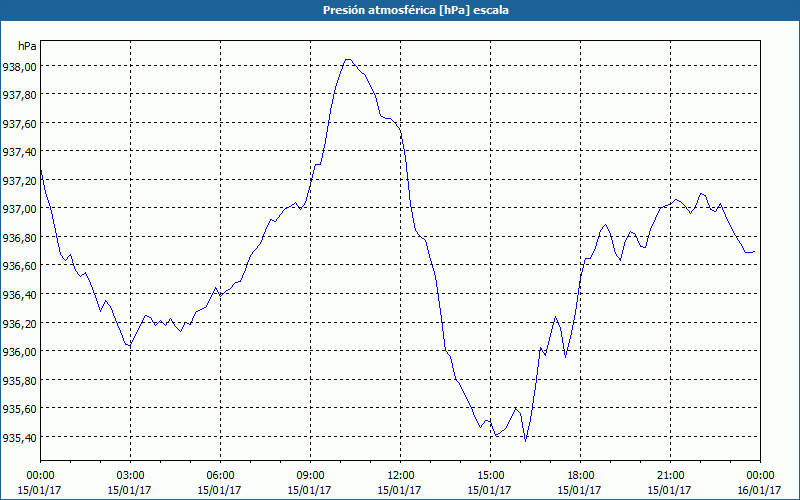This screenshot has width=800, height=500.
Task: Click the '935,60' y-axis label
Action: 18,409
